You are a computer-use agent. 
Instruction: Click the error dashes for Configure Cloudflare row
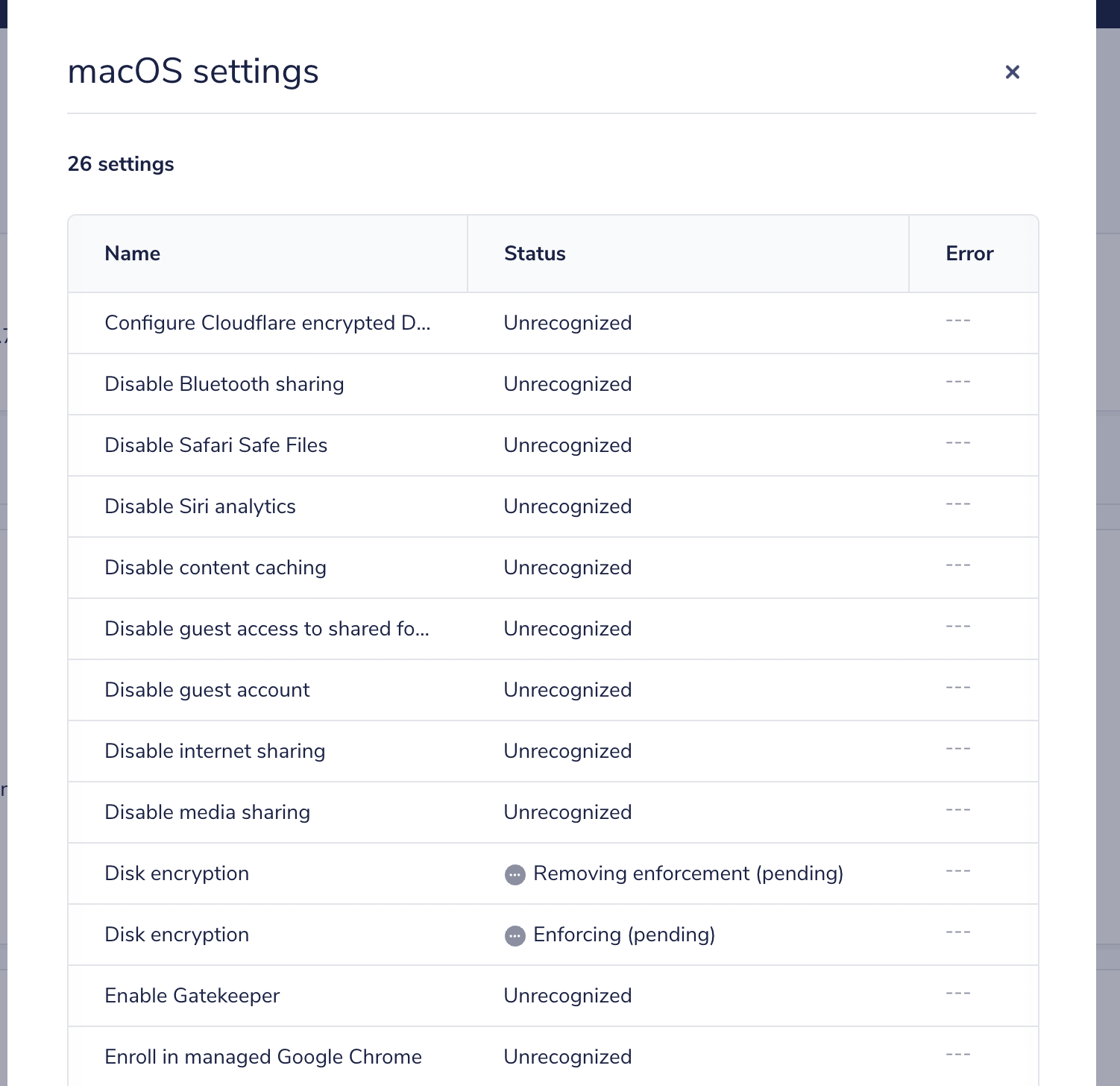point(957,320)
